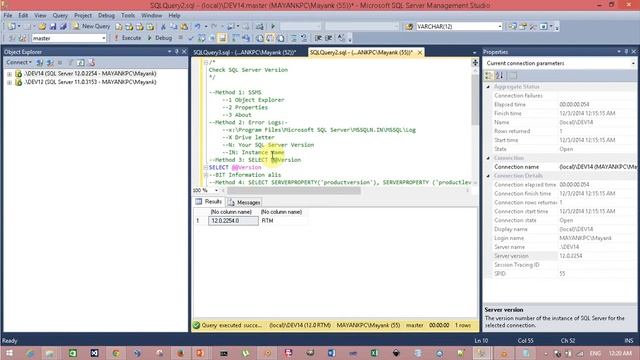Toggle Properties panel auto hide pin
Viewport: 640px width, 360px height.
pyautogui.click(x=626, y=52)
